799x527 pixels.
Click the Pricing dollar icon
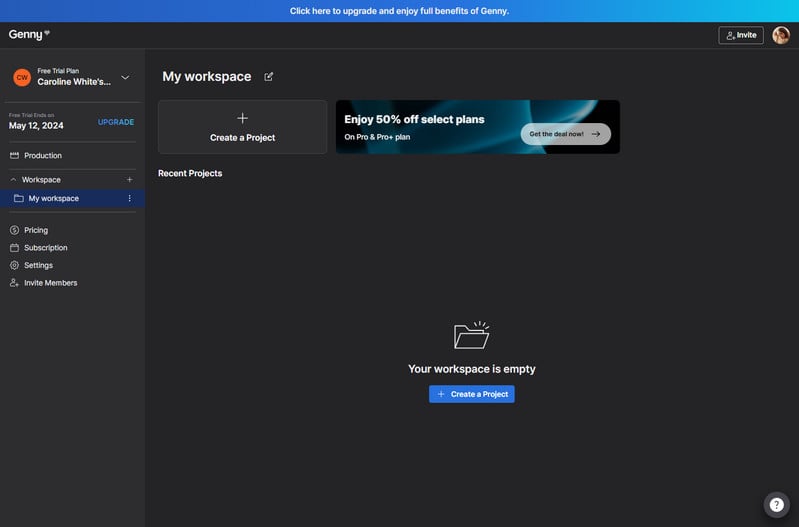14,230
